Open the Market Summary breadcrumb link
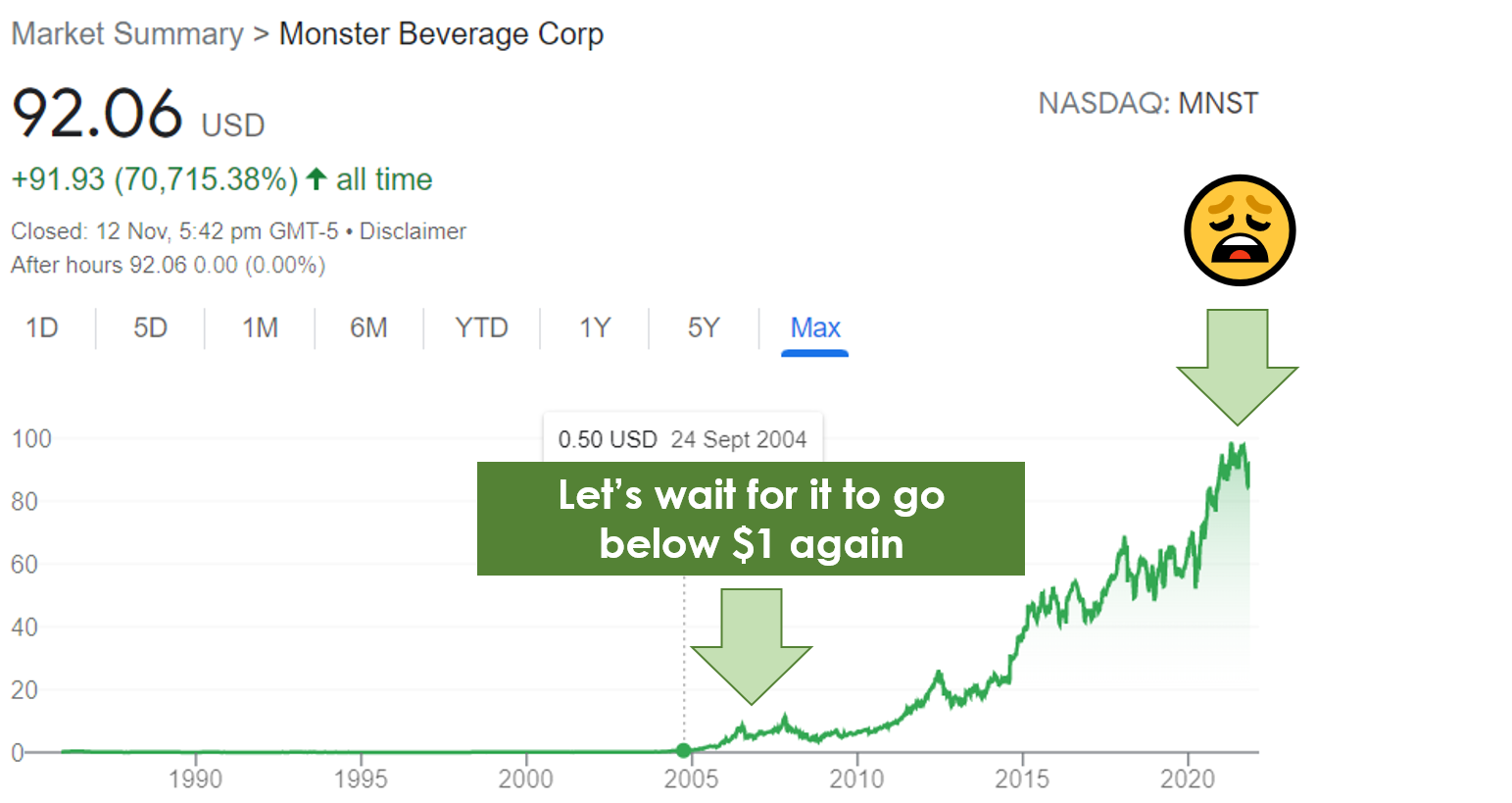The image size is (1512, 803). [127, 34]
